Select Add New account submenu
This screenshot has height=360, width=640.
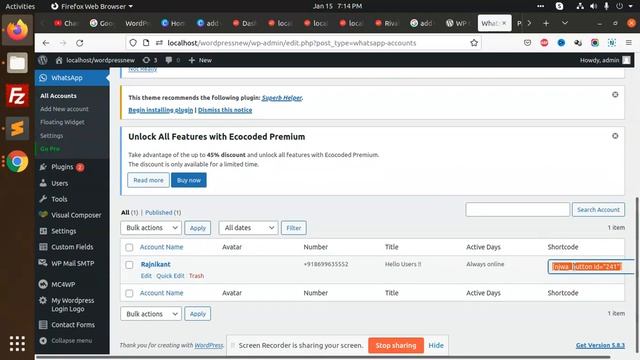[x=64, y=109]
